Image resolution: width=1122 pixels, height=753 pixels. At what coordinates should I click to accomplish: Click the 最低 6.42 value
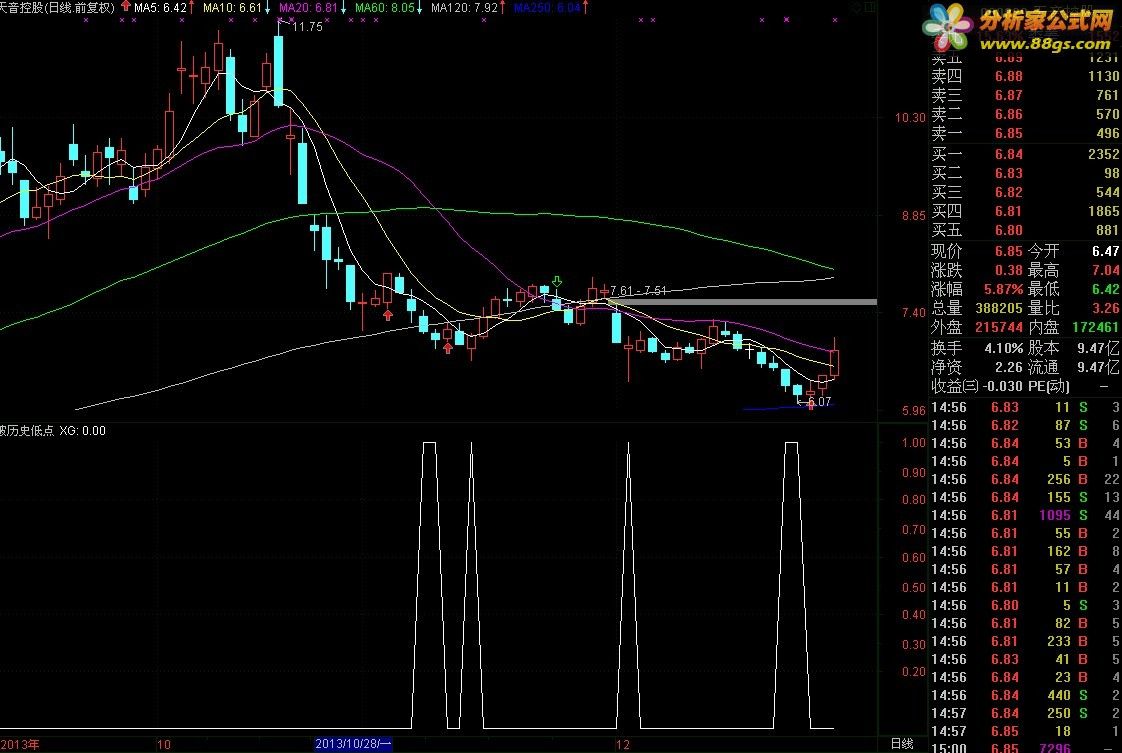click(x=1106, y=289)
